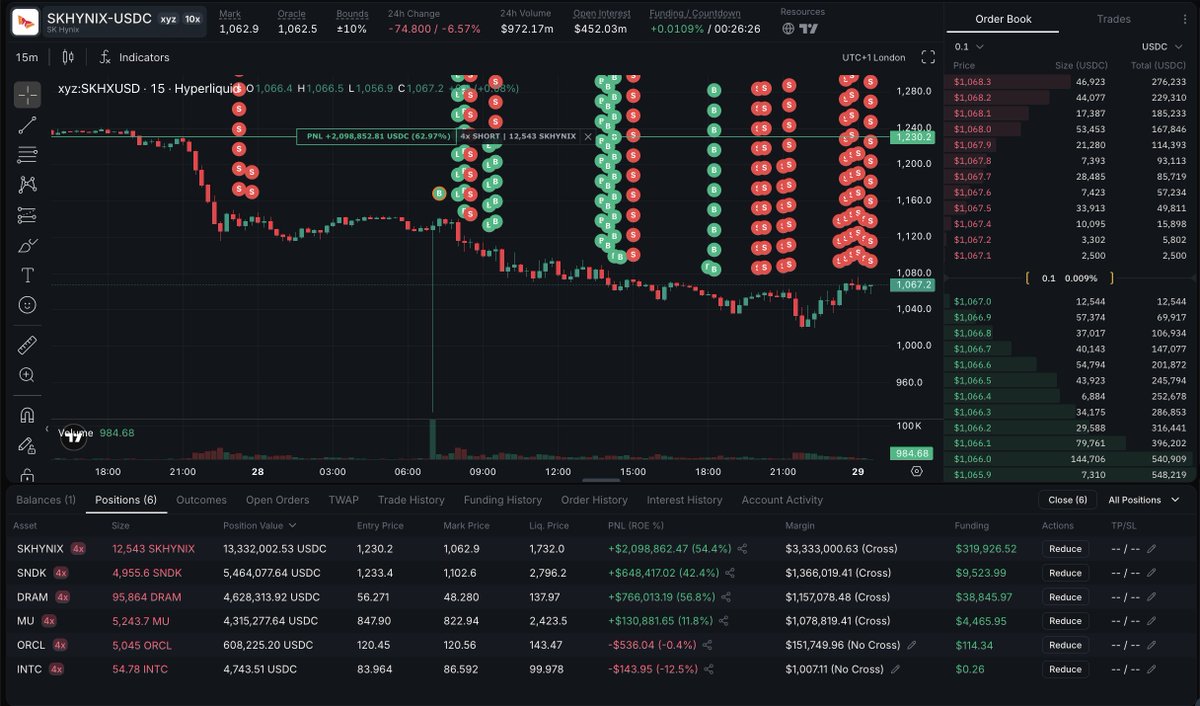
Task: Click the $1,068.3 ask price row
Action: pyautogui.click(x=1069, y=81)
